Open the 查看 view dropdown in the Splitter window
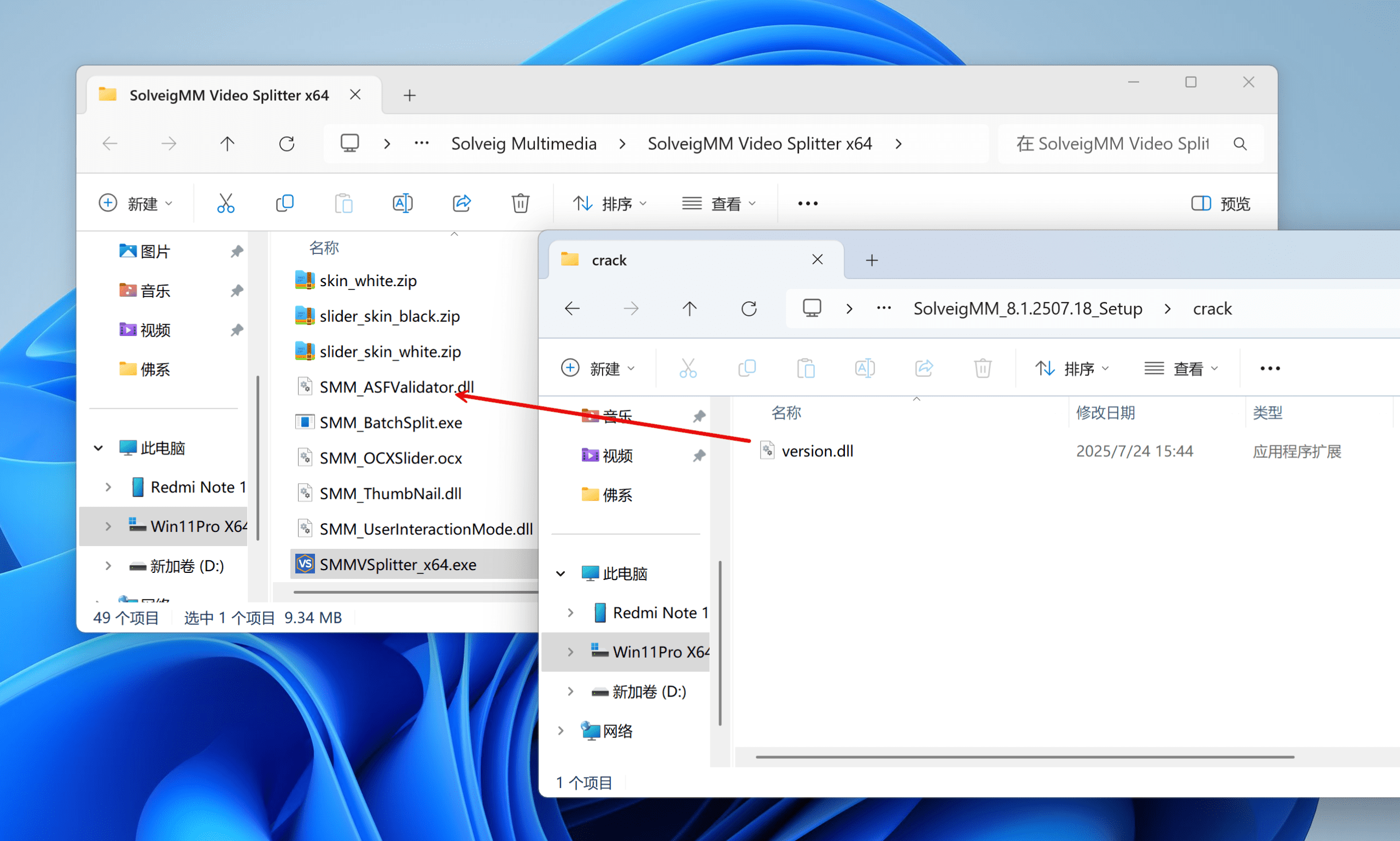The width and height of the screenshot is (1400, 841). pyautogui.click(x=719, y=204)
